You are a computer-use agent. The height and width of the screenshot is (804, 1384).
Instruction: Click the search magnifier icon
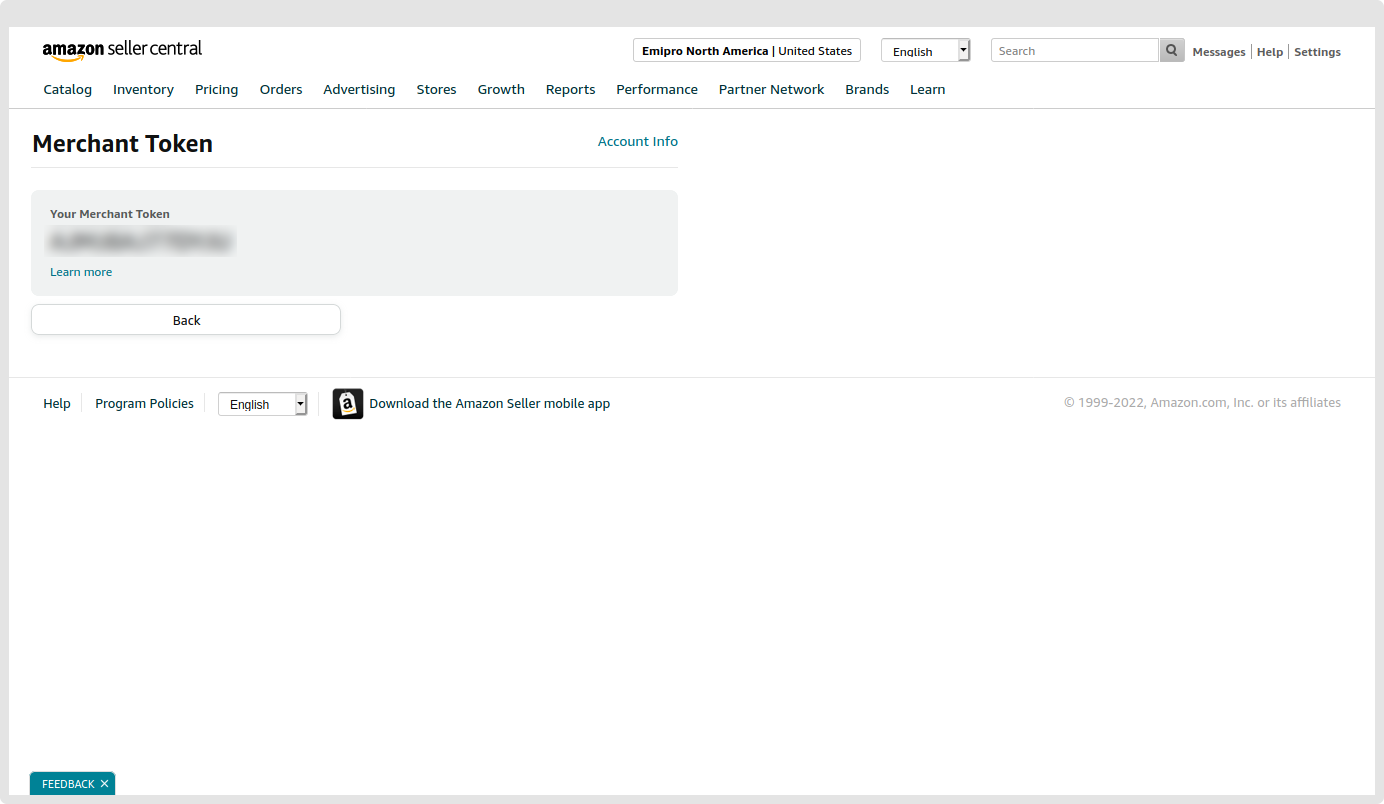pos(1172,50)
